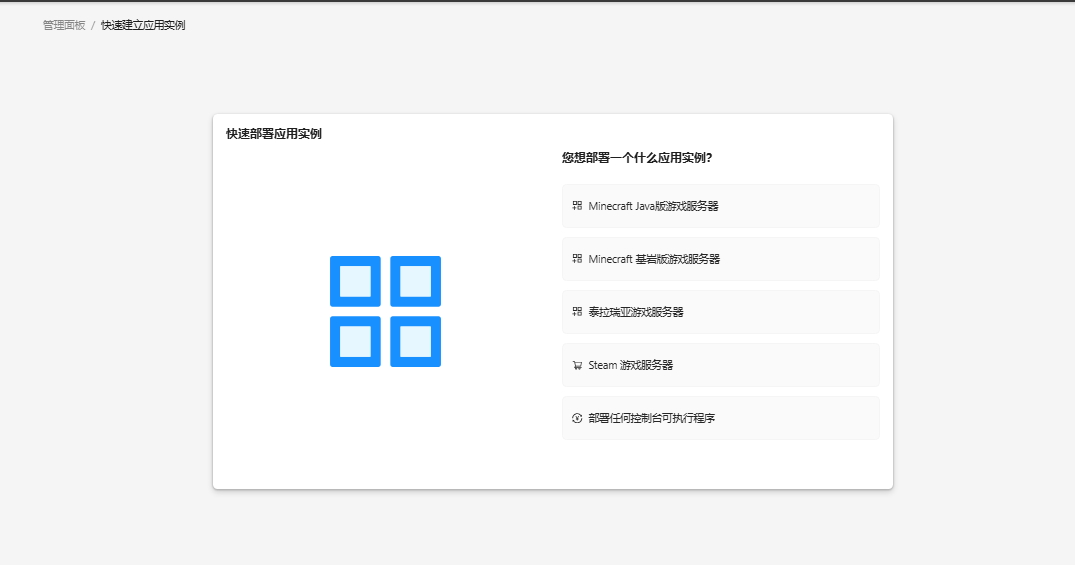The image size is (1075, 565).
Task: Click the top-left blue square of the illustration
Action: point(355,281)
